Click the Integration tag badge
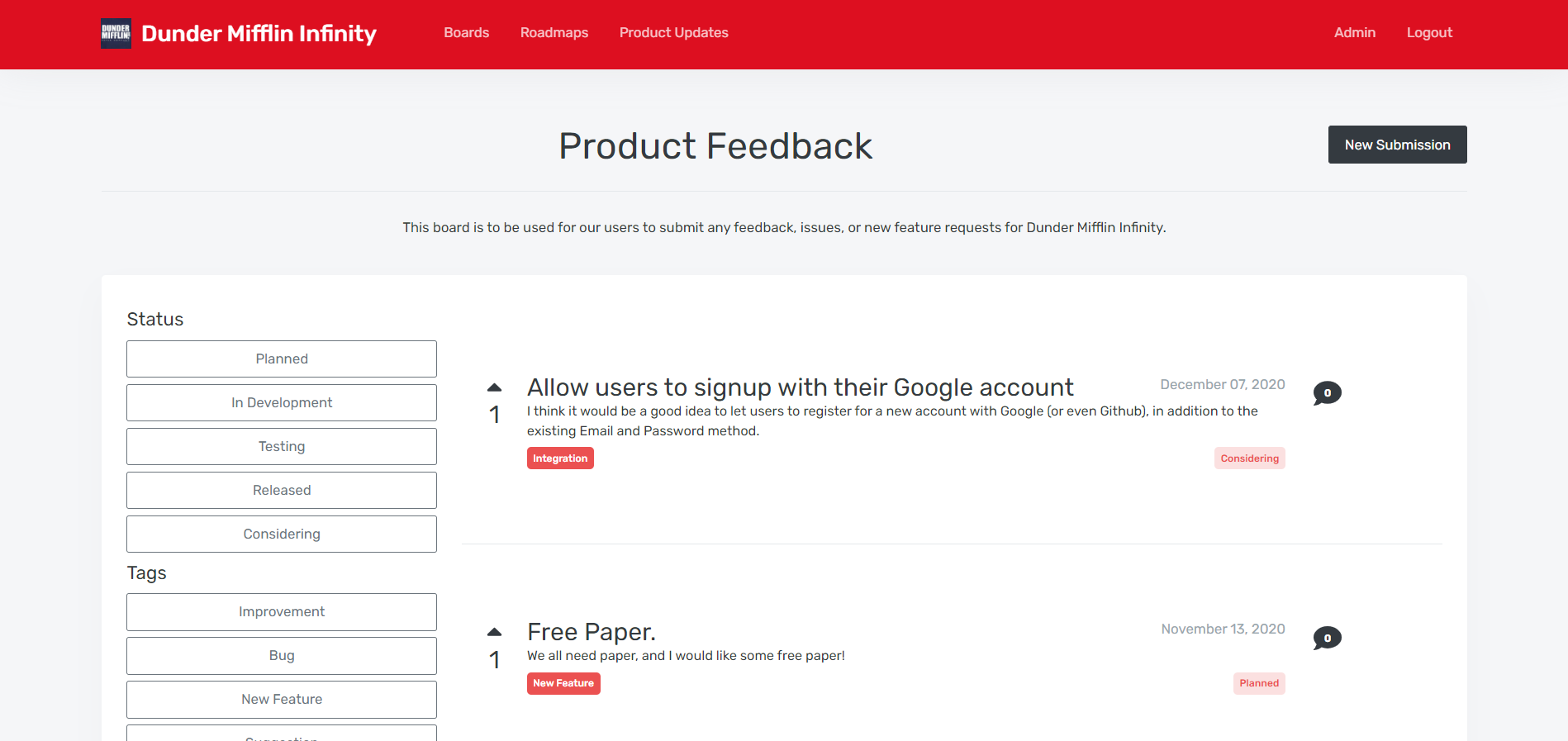Viewport: 1568px width, 741px height. [560, 458]
